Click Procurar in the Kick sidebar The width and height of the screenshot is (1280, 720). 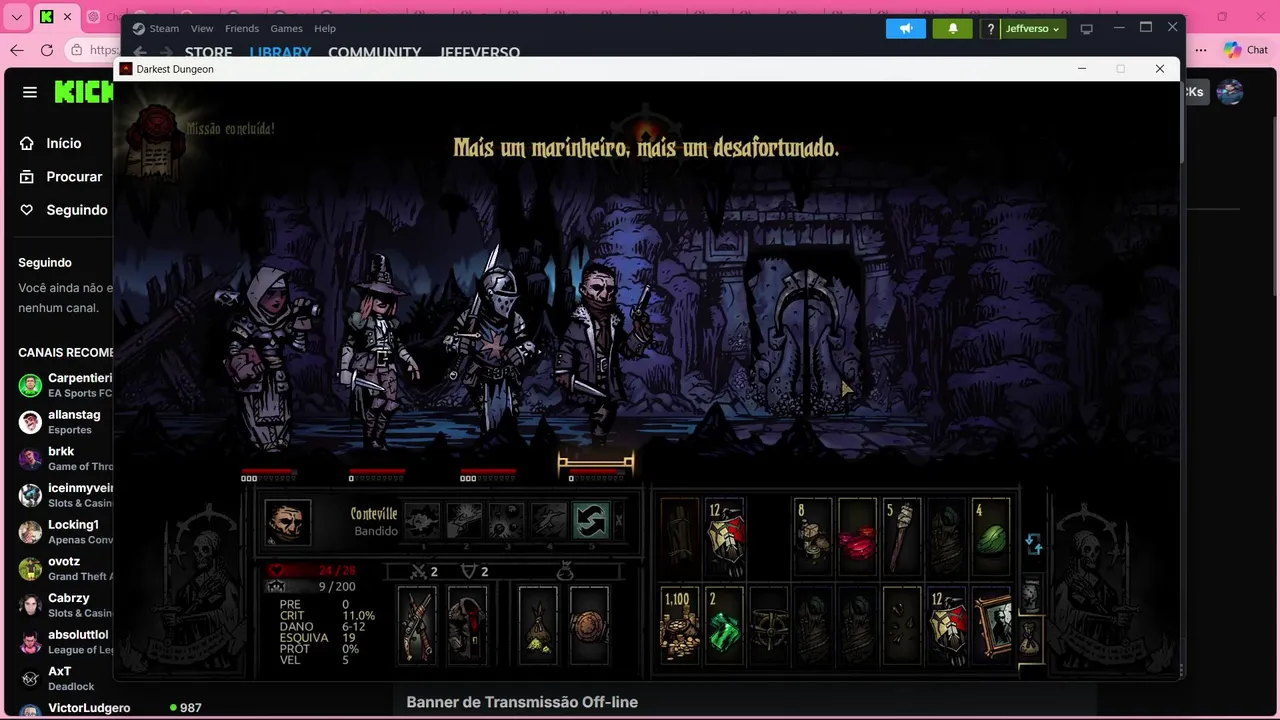pos(60,176)
